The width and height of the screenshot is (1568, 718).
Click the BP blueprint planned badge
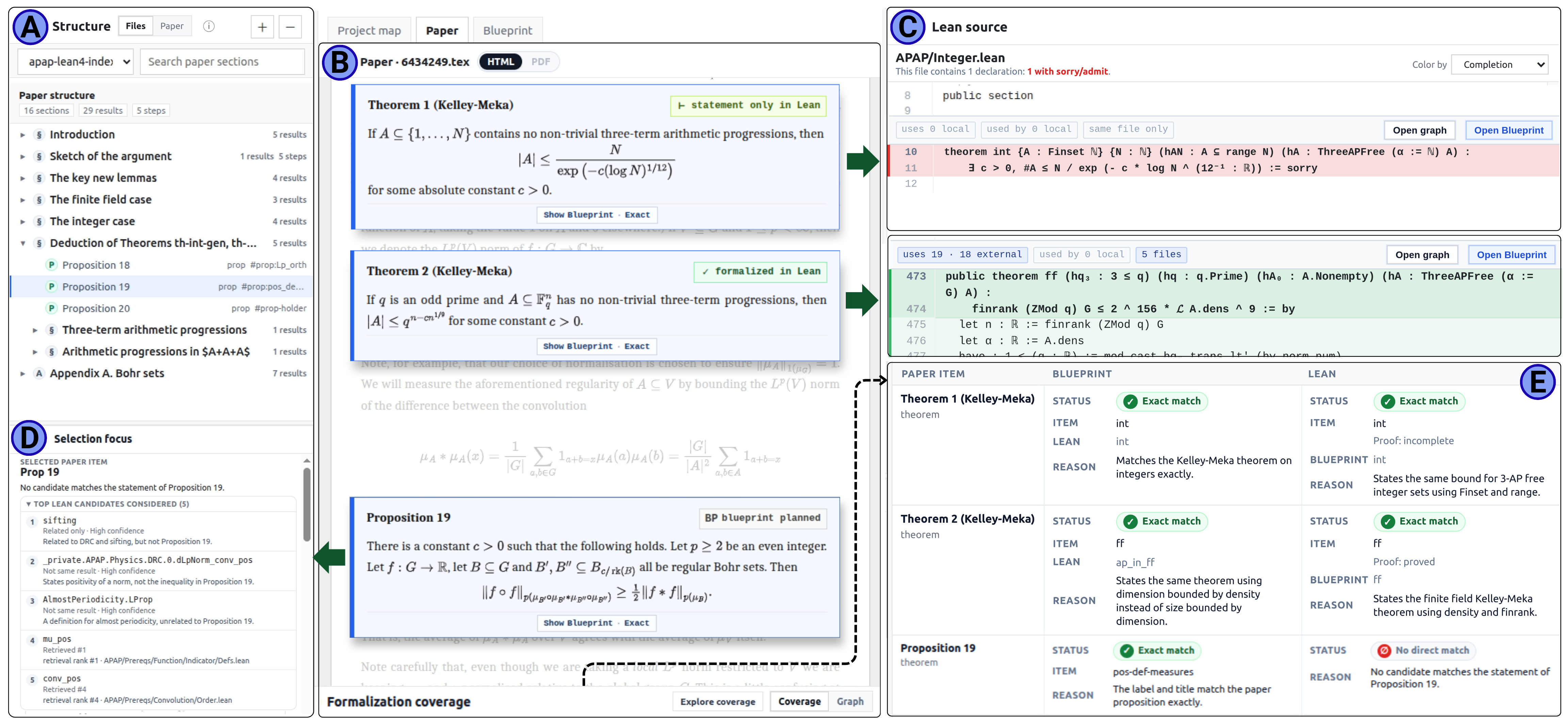pos(762,518)
